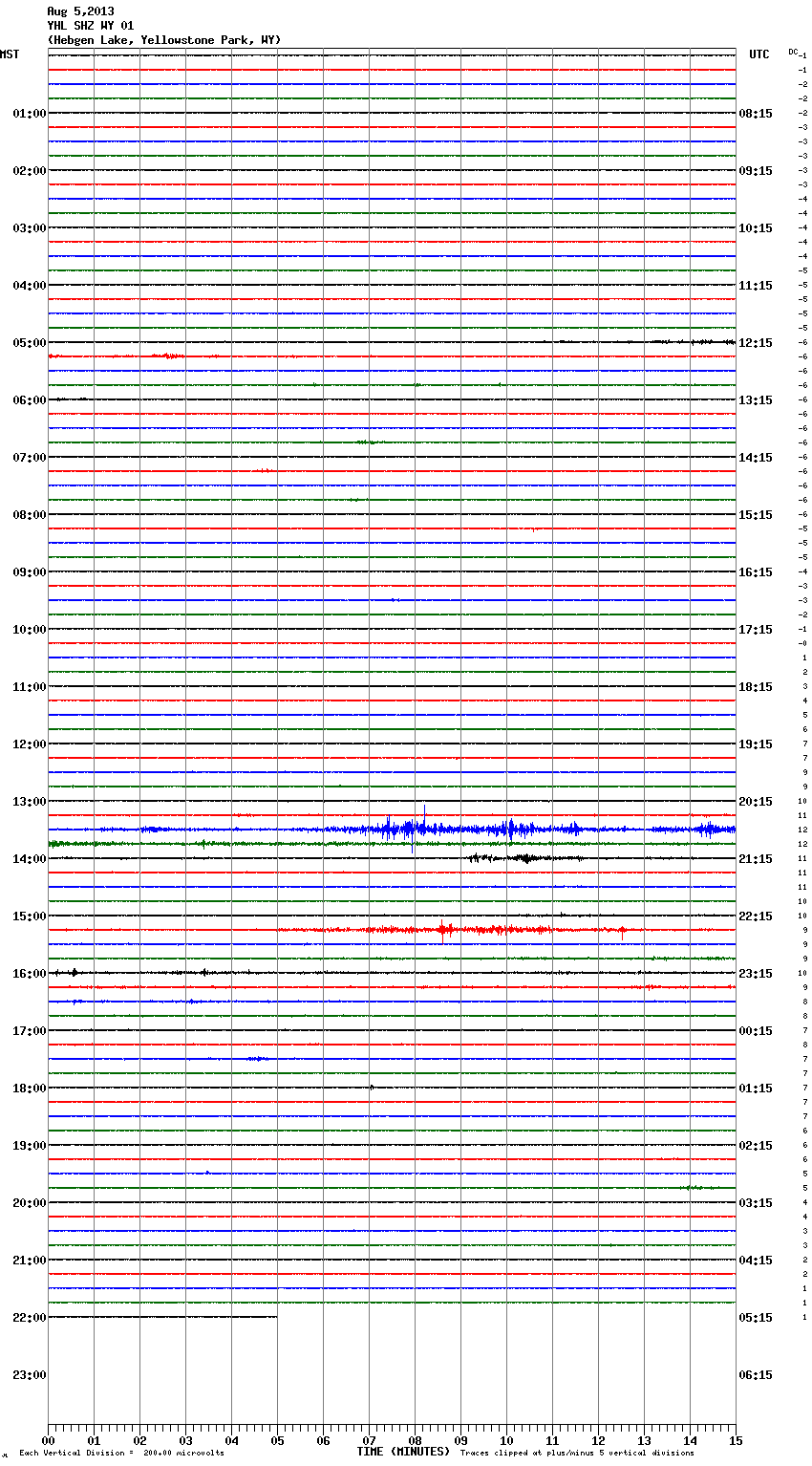This screenshot has width=812, height=1466.
Task: Click the 08:15 UTC time label
Action: coord(756,114)
